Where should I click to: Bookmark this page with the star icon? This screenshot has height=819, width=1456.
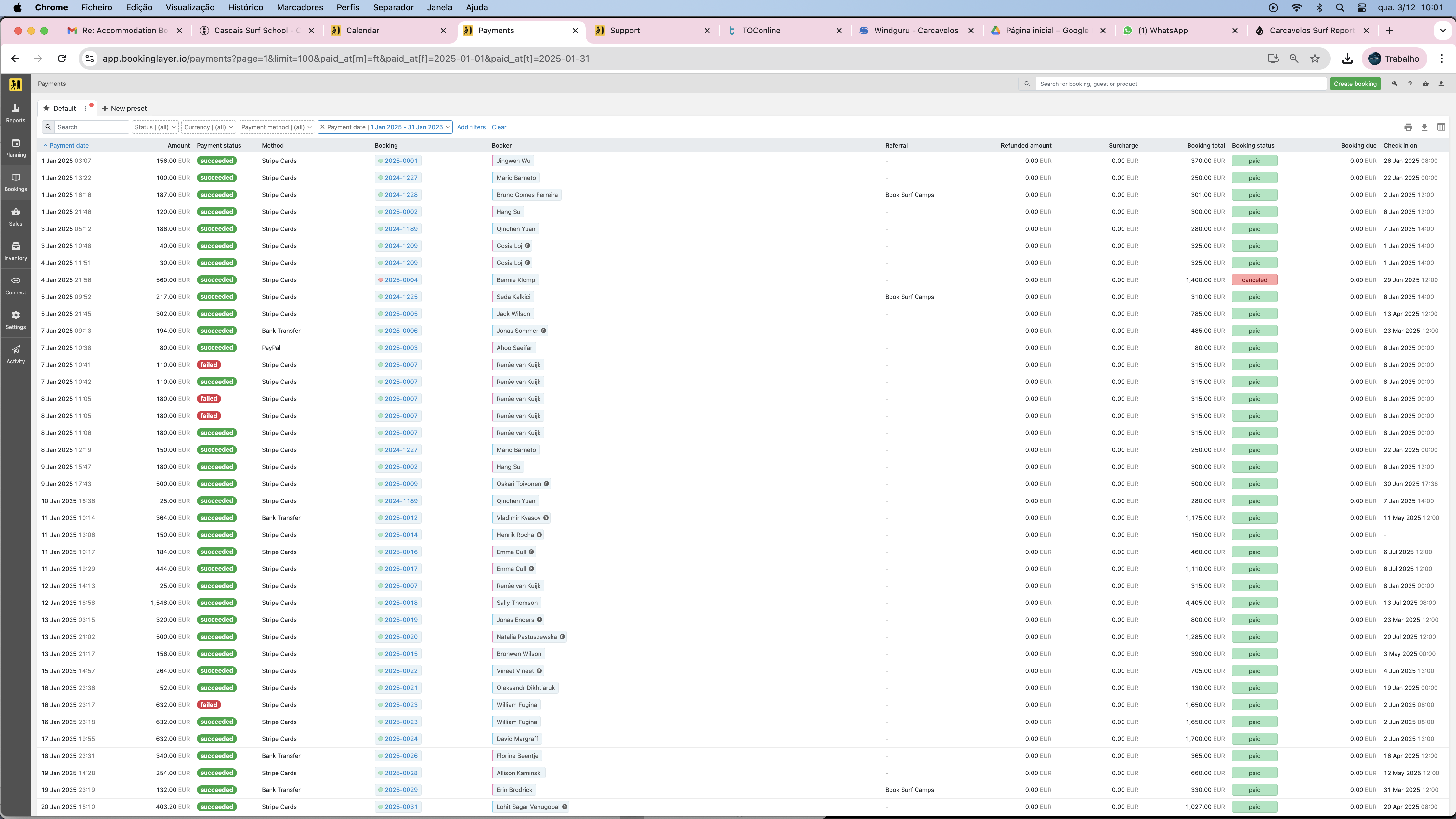tap(1315, 59)
